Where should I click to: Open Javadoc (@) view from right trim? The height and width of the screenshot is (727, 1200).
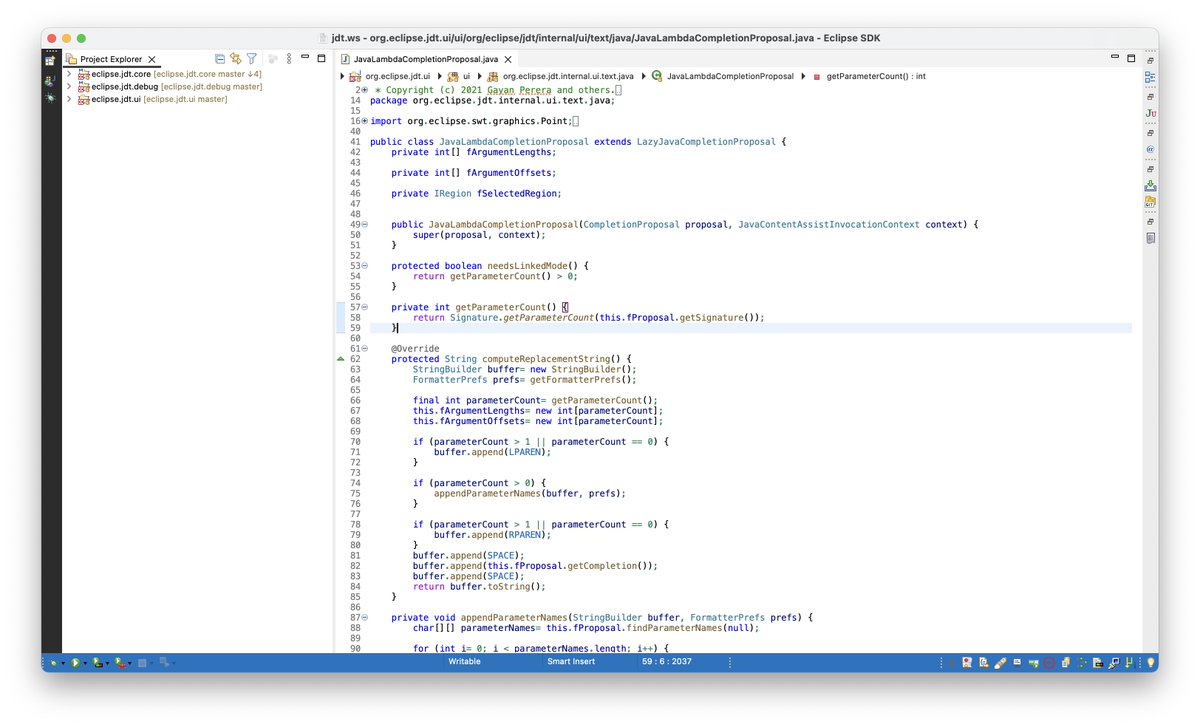1150,149
